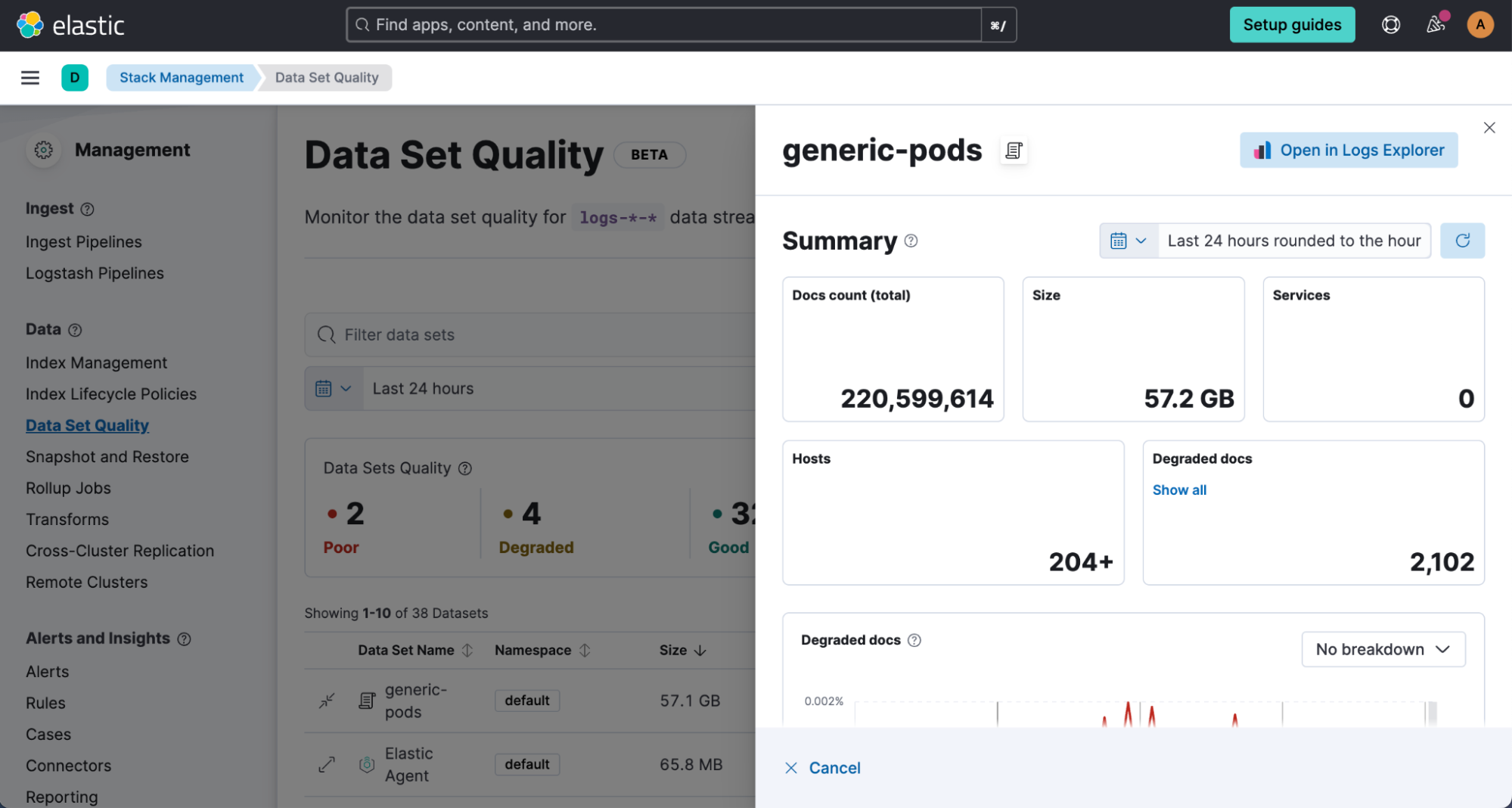
Task: Click the integration icon beside generic-pods title
Action: tap(1014, 151)
